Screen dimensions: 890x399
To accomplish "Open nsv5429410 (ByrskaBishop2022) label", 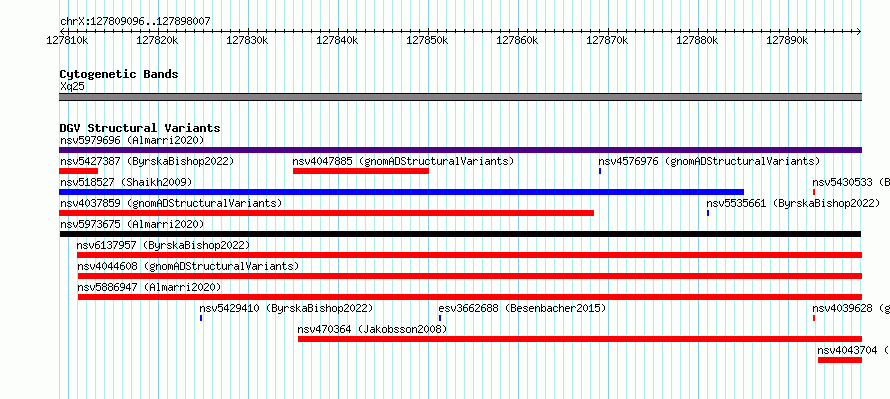I will (286, 308).
